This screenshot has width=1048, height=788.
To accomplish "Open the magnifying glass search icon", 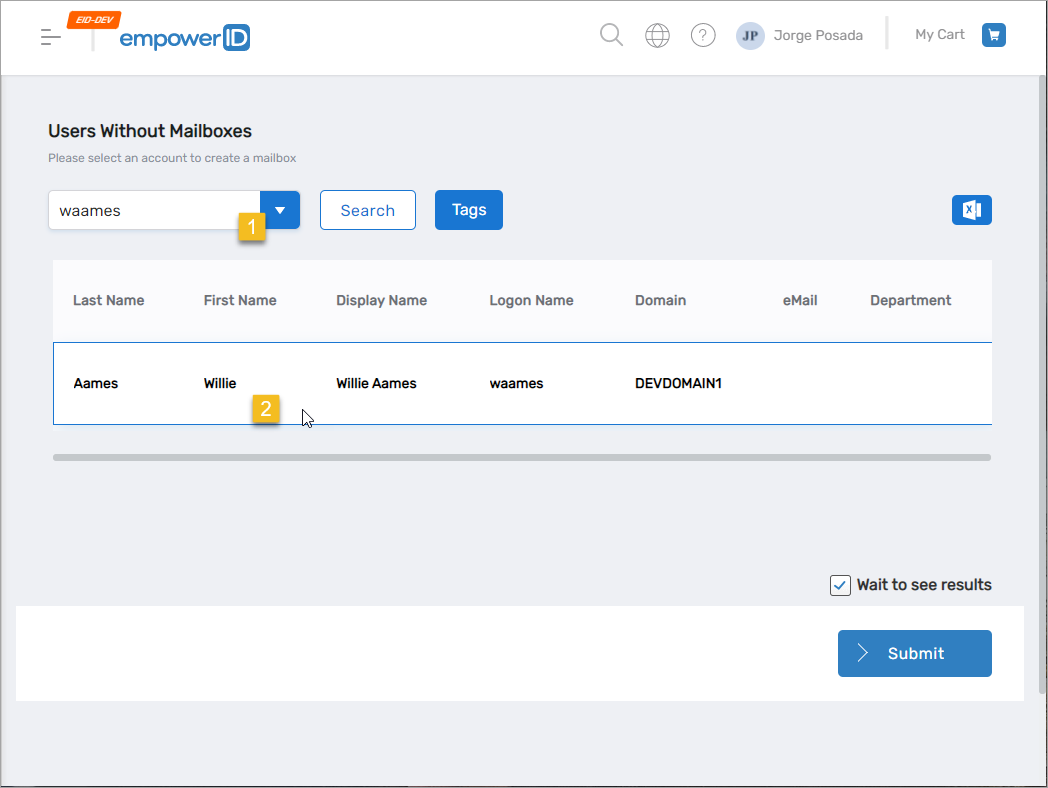I will pos(611,35).
